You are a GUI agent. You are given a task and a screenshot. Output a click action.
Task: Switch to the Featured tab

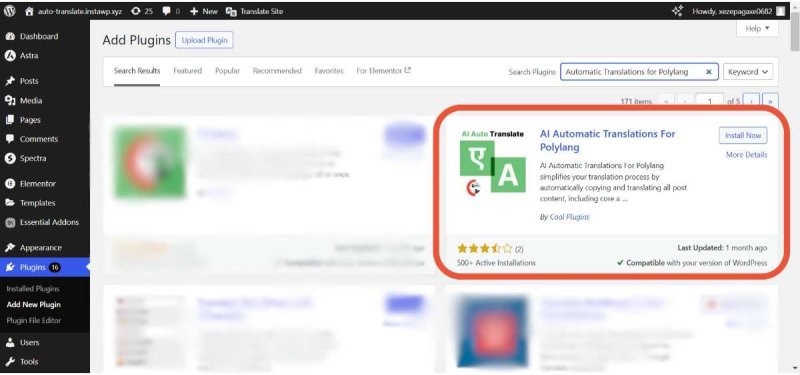coord(187,71)
